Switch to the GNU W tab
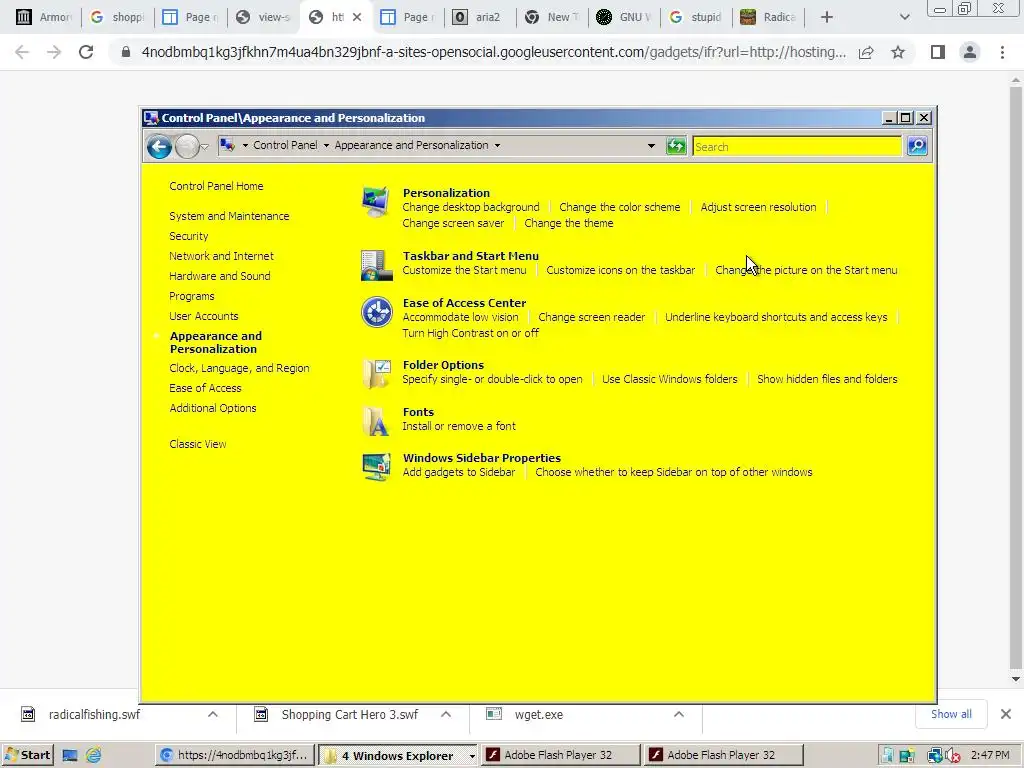 pyautogui.click(x=624, y=17)
